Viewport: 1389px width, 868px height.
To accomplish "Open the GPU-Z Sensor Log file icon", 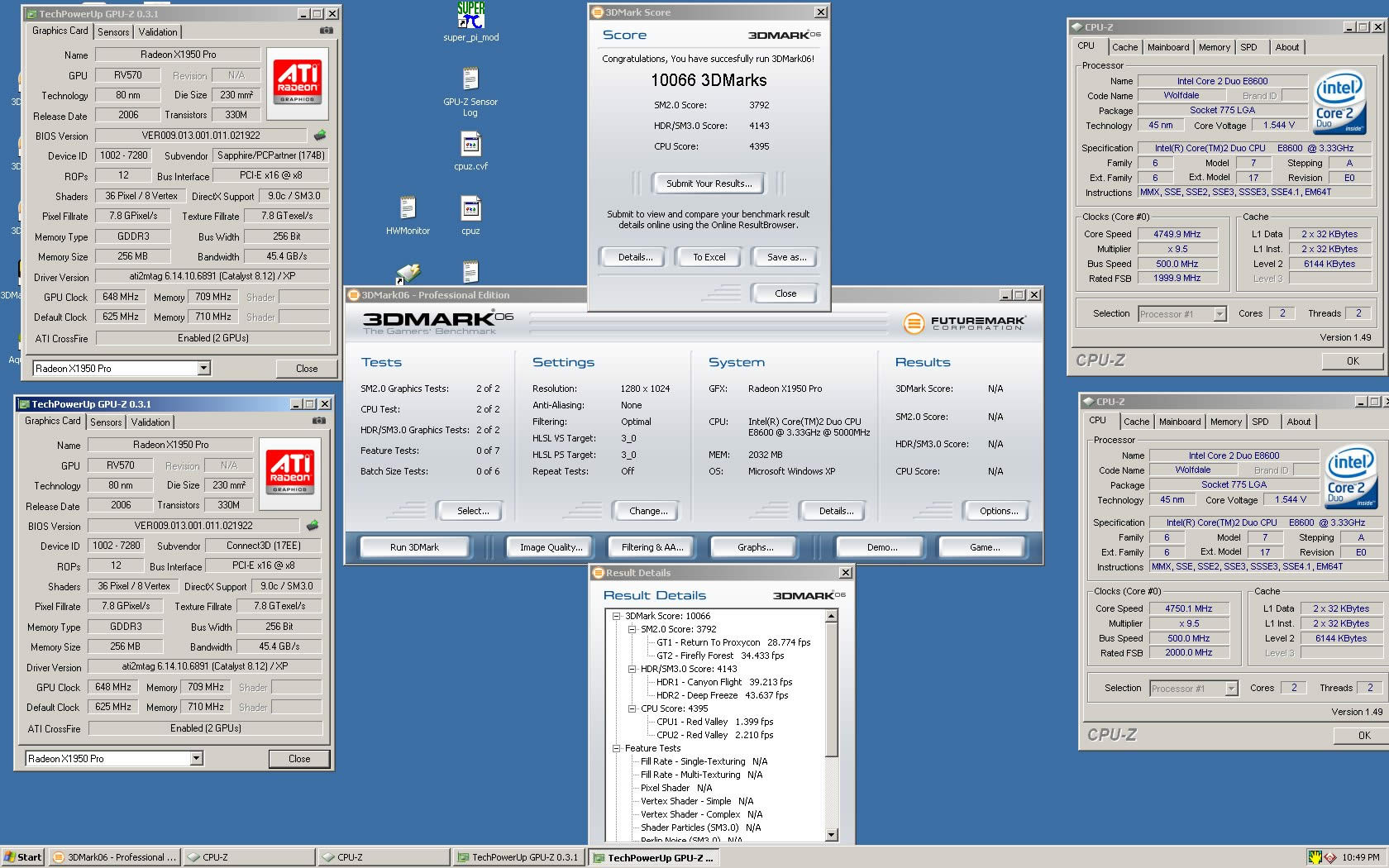I will pyautogui.click(x=470, y=92).
